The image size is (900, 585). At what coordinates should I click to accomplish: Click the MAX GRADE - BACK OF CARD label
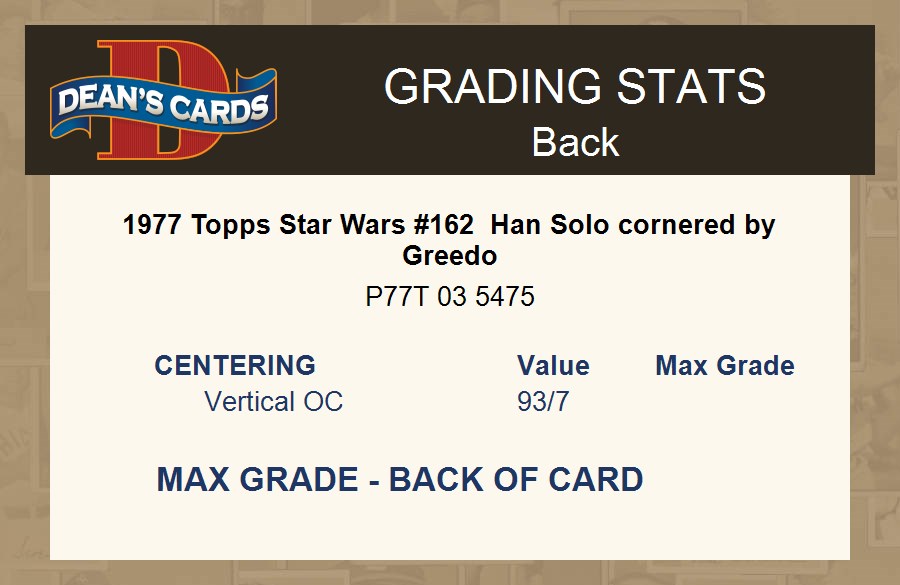[400, 480]
